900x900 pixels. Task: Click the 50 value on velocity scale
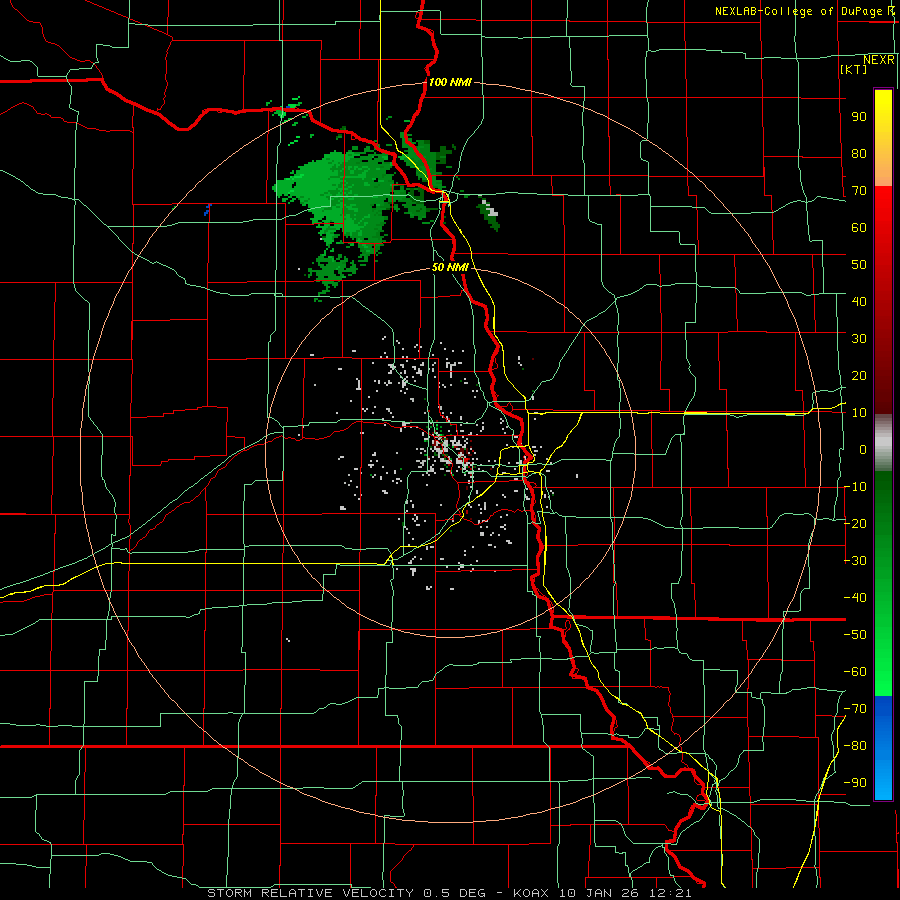(x=859, y=265)
